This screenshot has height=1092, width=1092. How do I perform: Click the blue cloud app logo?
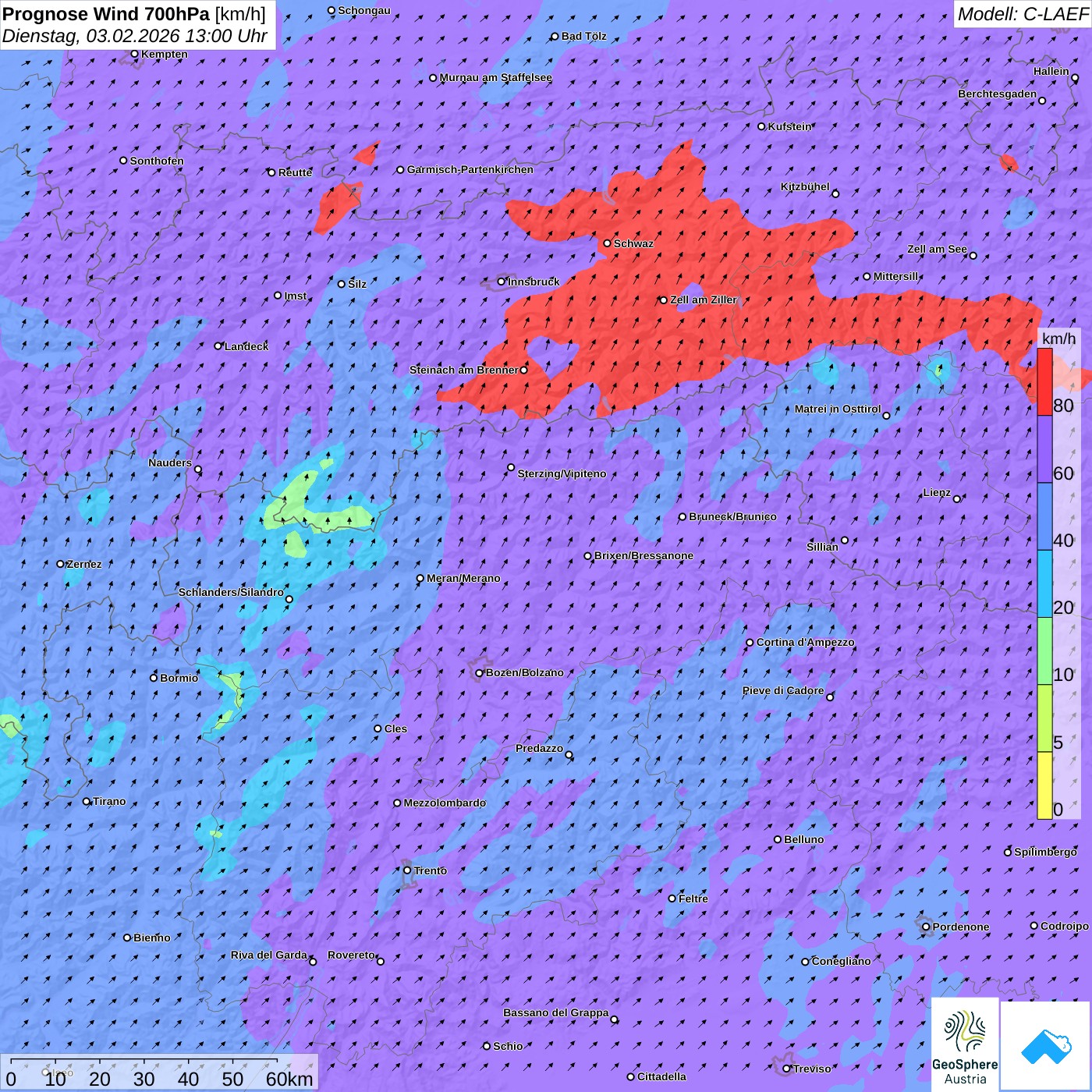[1045, 1046]
